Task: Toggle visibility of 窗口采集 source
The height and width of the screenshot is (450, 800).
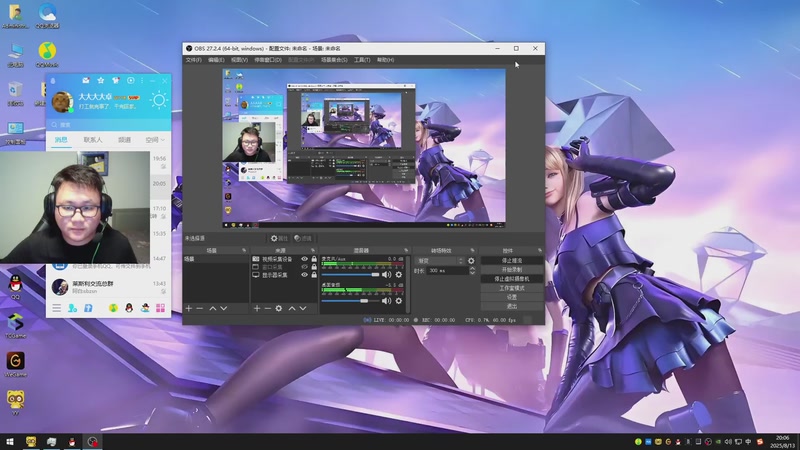Action: click(305, 267)
